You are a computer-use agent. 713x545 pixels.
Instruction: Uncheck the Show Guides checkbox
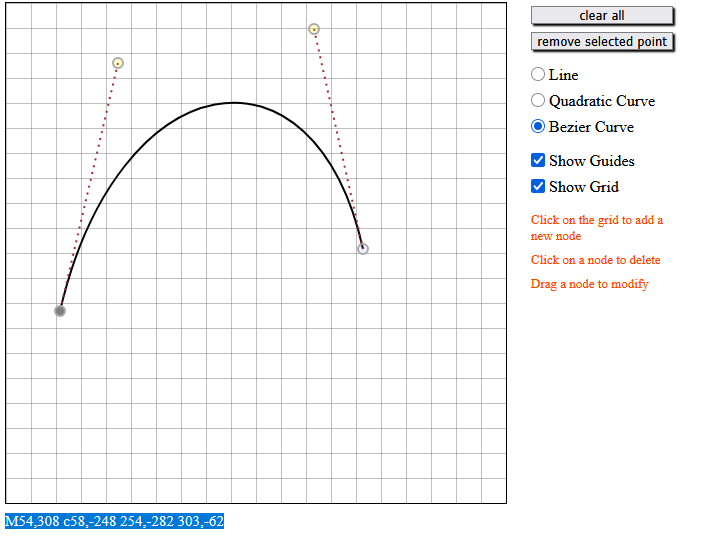click(x=538, y=161)
